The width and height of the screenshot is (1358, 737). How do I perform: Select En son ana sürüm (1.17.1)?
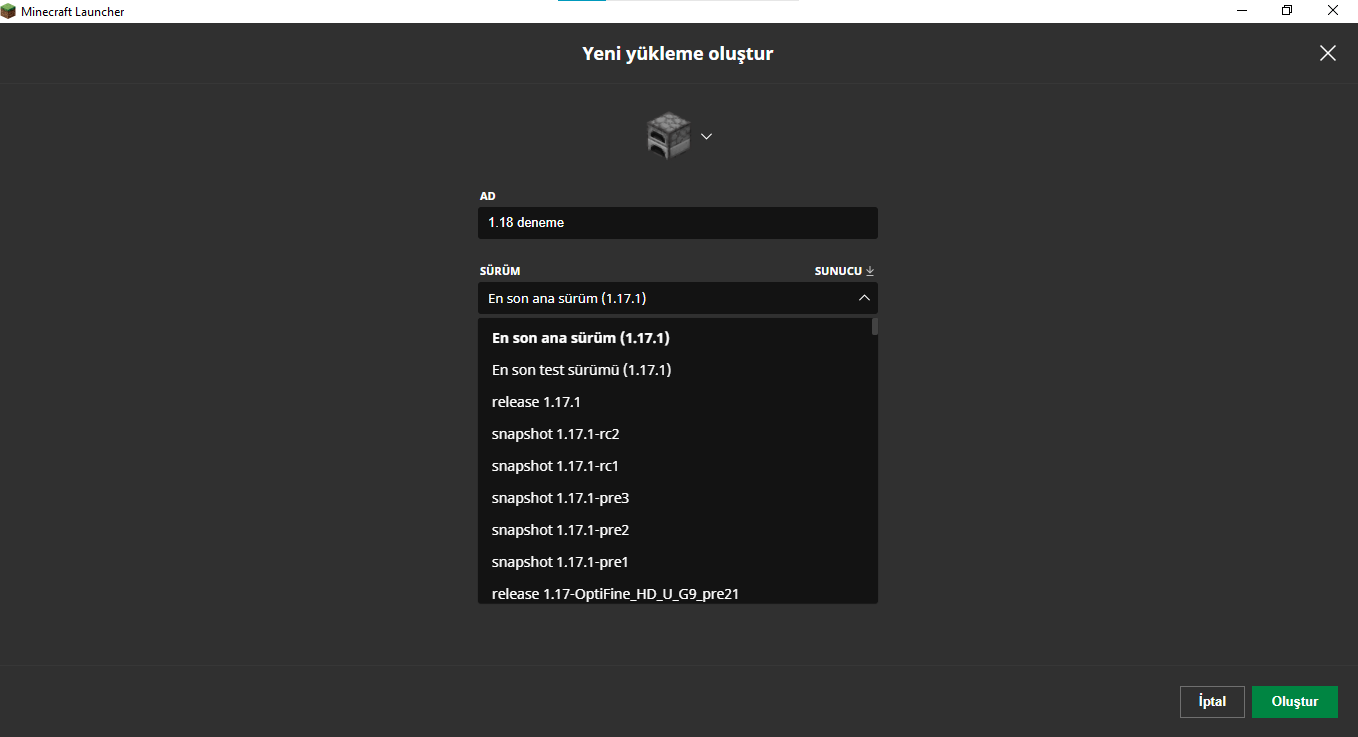pyautogui.click(x=678, y=338)
